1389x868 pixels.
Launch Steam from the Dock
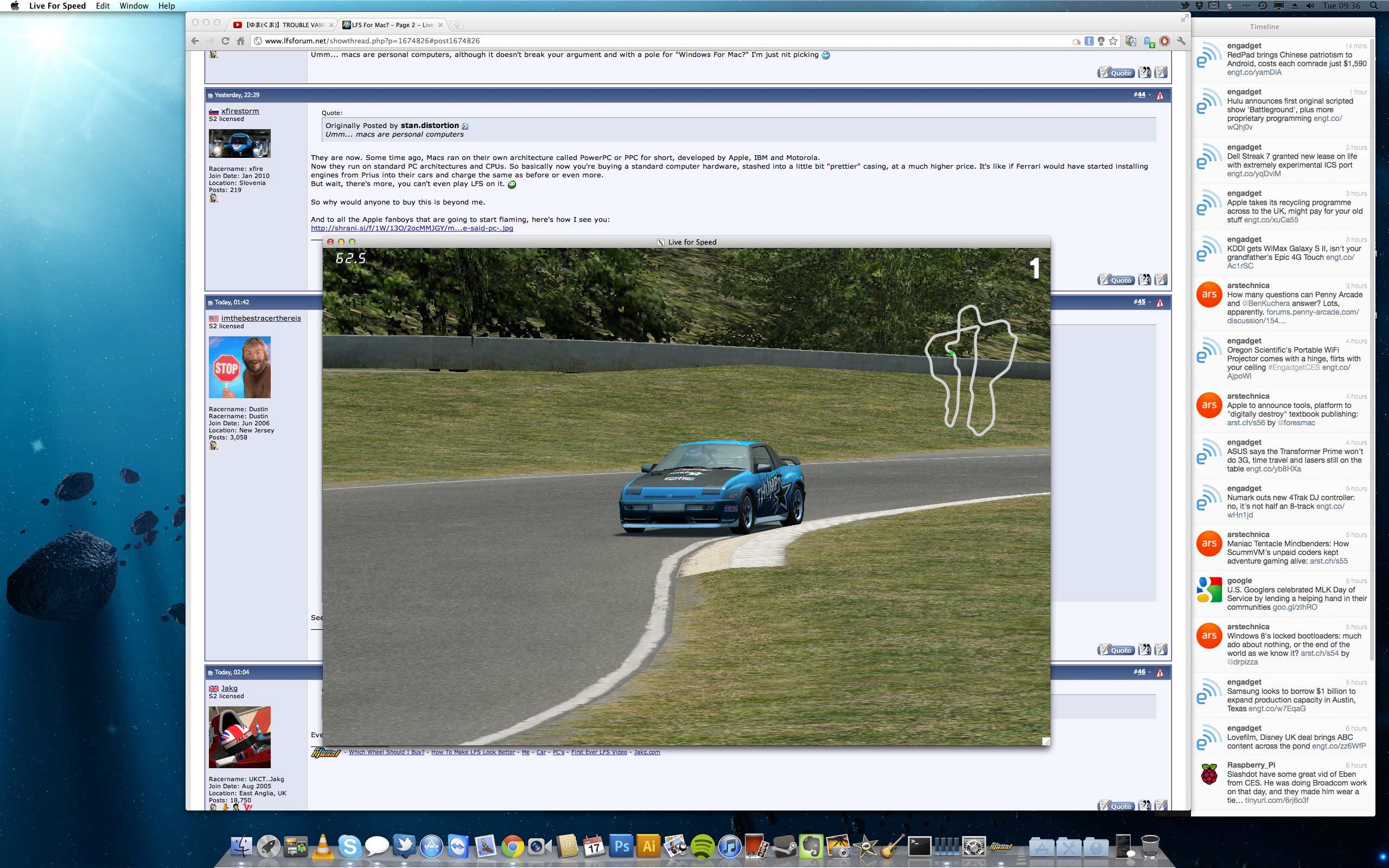pyautogui.click(x=783, y=846)
